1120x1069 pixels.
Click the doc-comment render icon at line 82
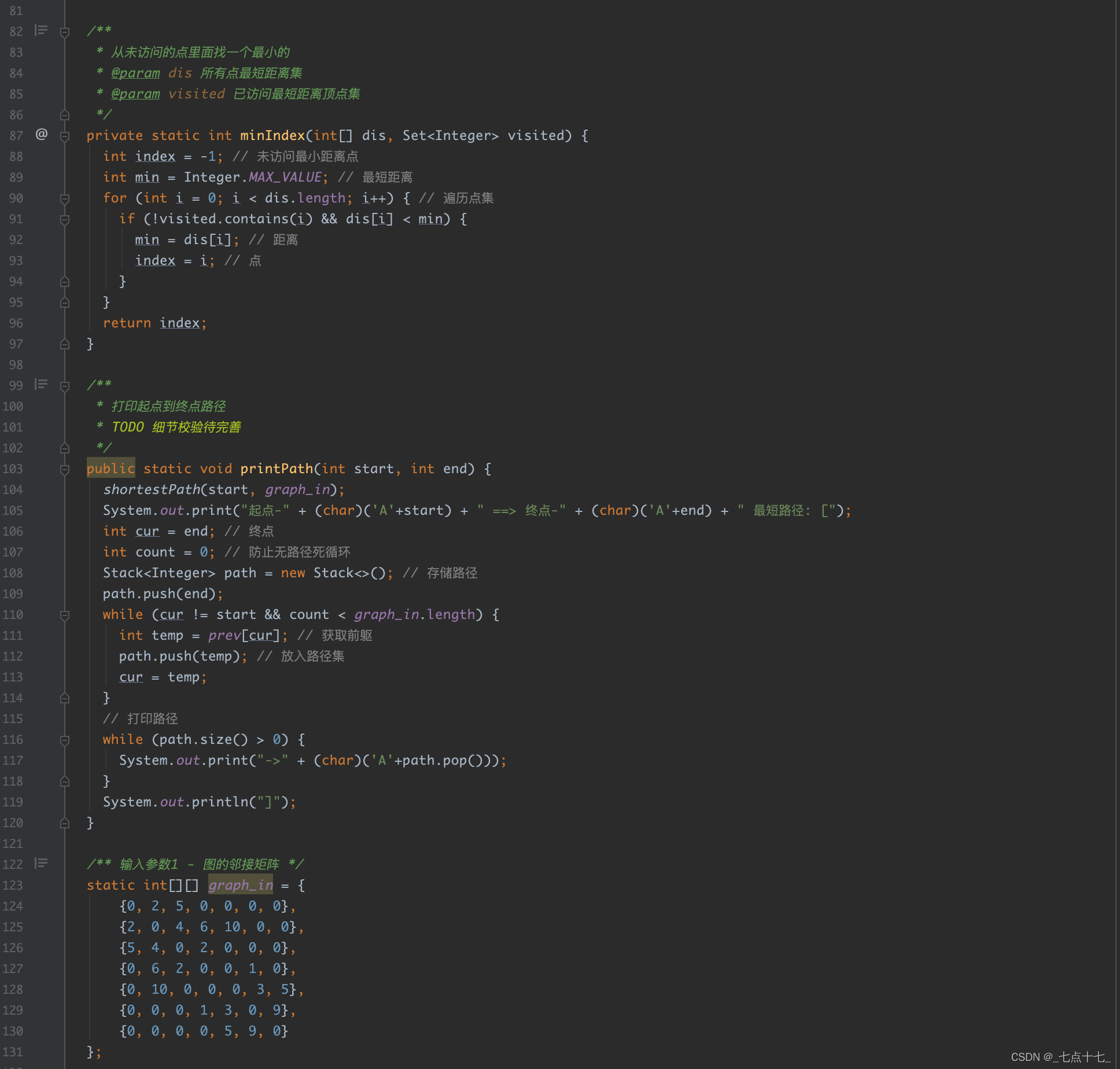[41, 30]
